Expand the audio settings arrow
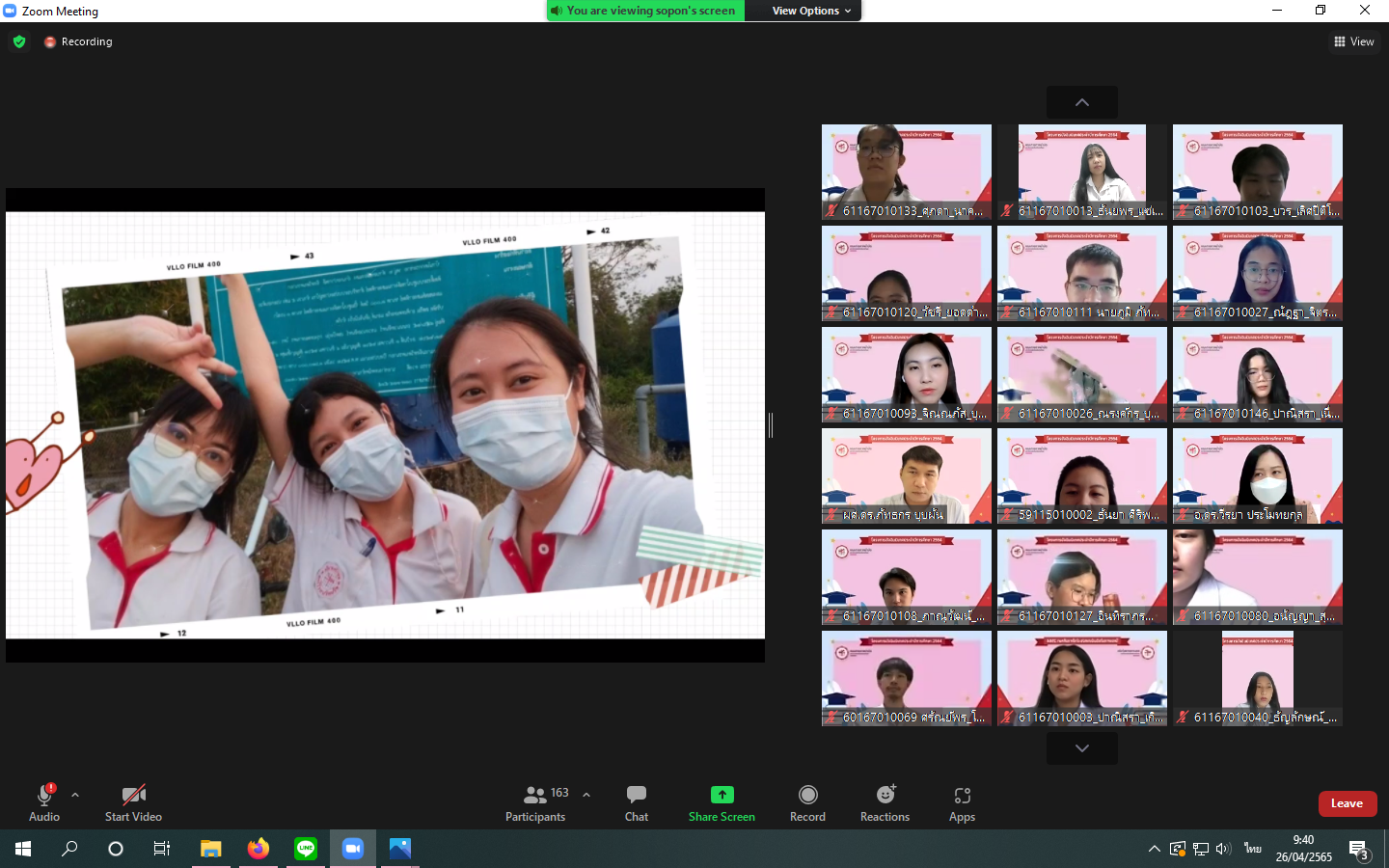Screen dimensions: 1389x868 click(75, 795)
